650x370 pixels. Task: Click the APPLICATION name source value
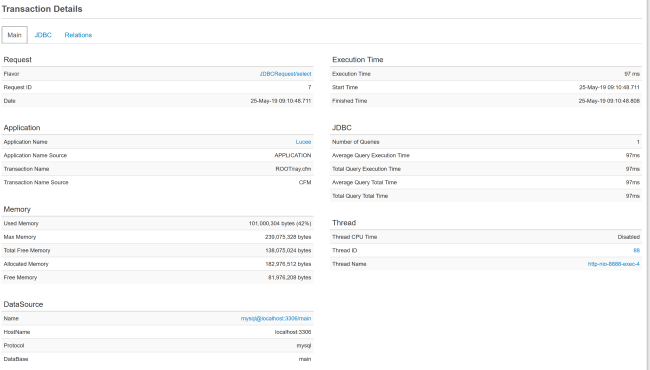coord(293,155)
